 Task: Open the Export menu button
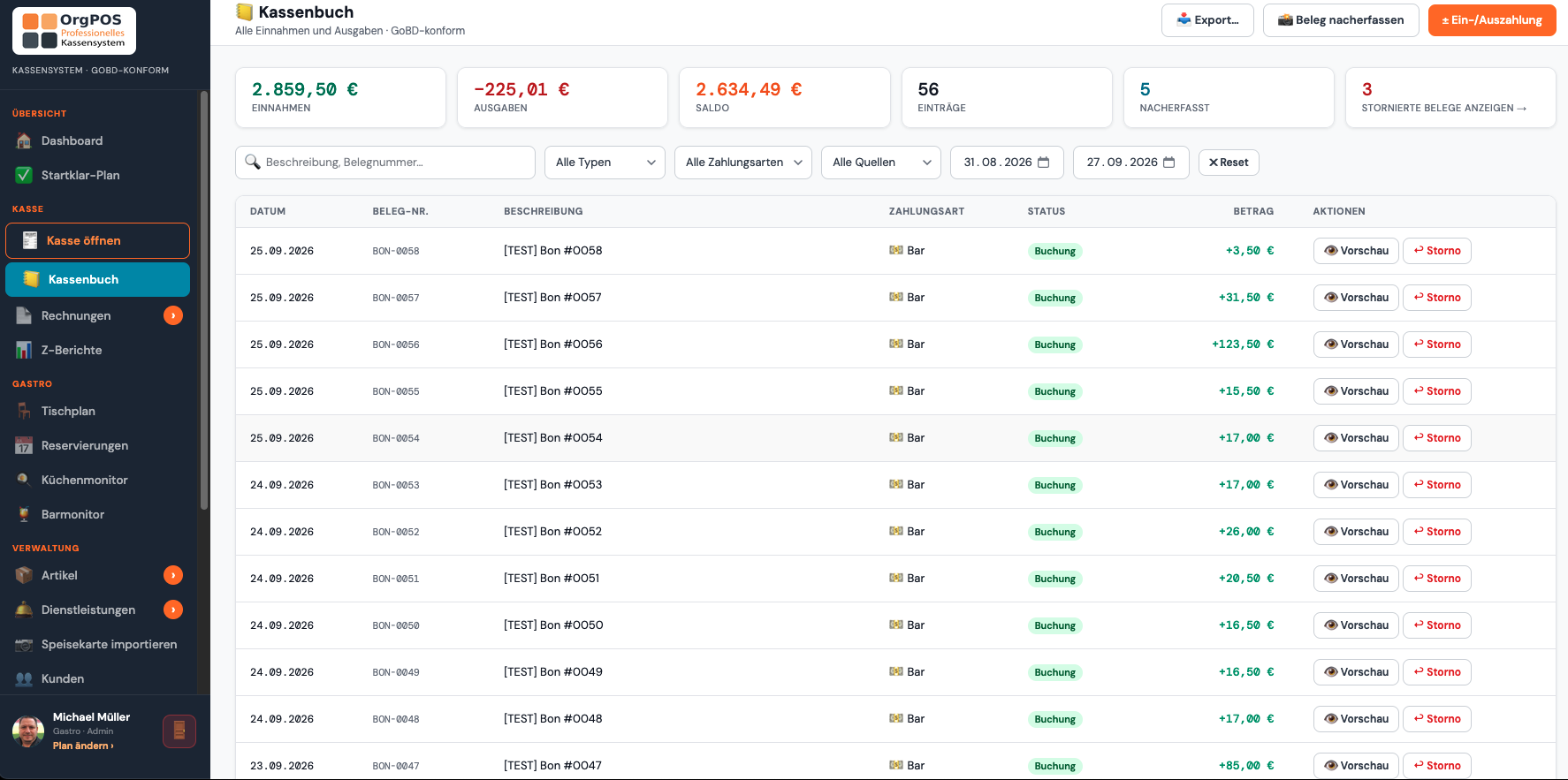click(x=1207, y=20)
